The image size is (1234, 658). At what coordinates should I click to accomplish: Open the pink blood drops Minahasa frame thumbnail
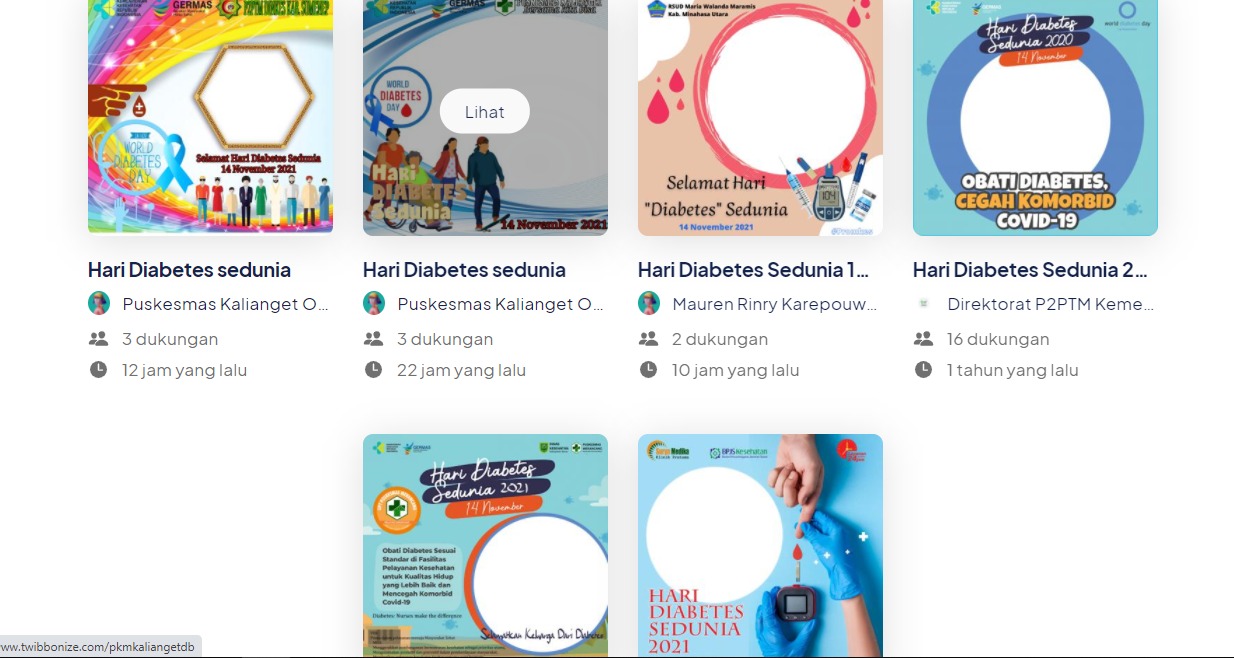coord(760,117)
